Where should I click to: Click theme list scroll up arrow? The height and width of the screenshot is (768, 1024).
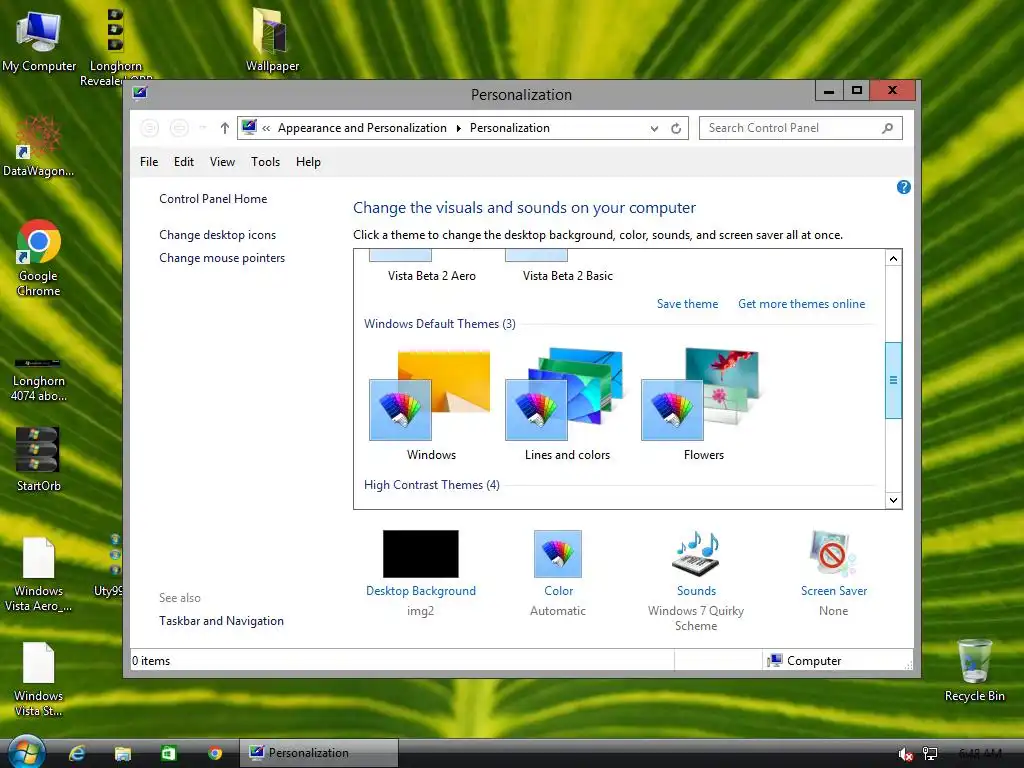click(893, 259)
